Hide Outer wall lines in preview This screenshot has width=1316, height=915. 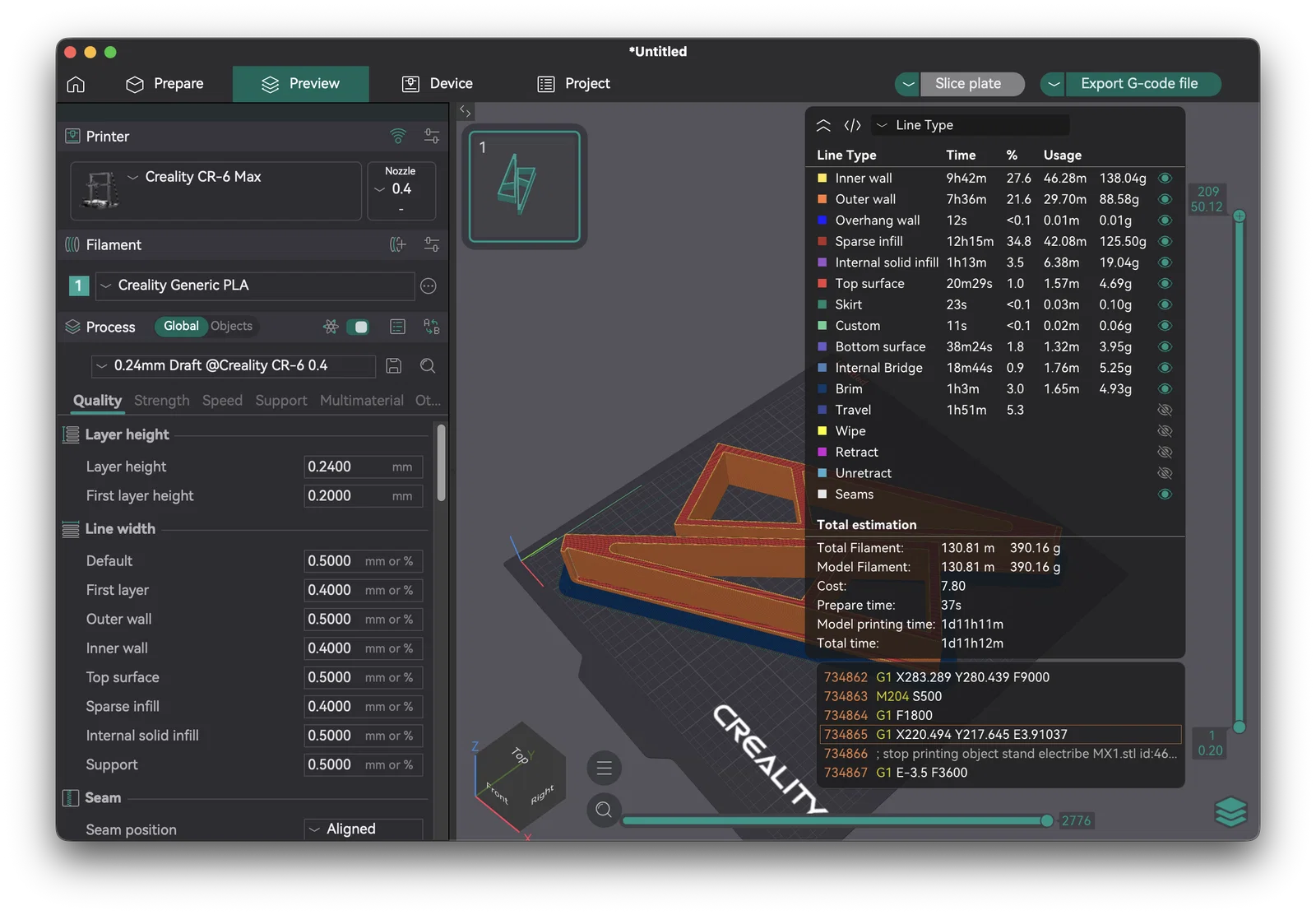pos(1165,199)
